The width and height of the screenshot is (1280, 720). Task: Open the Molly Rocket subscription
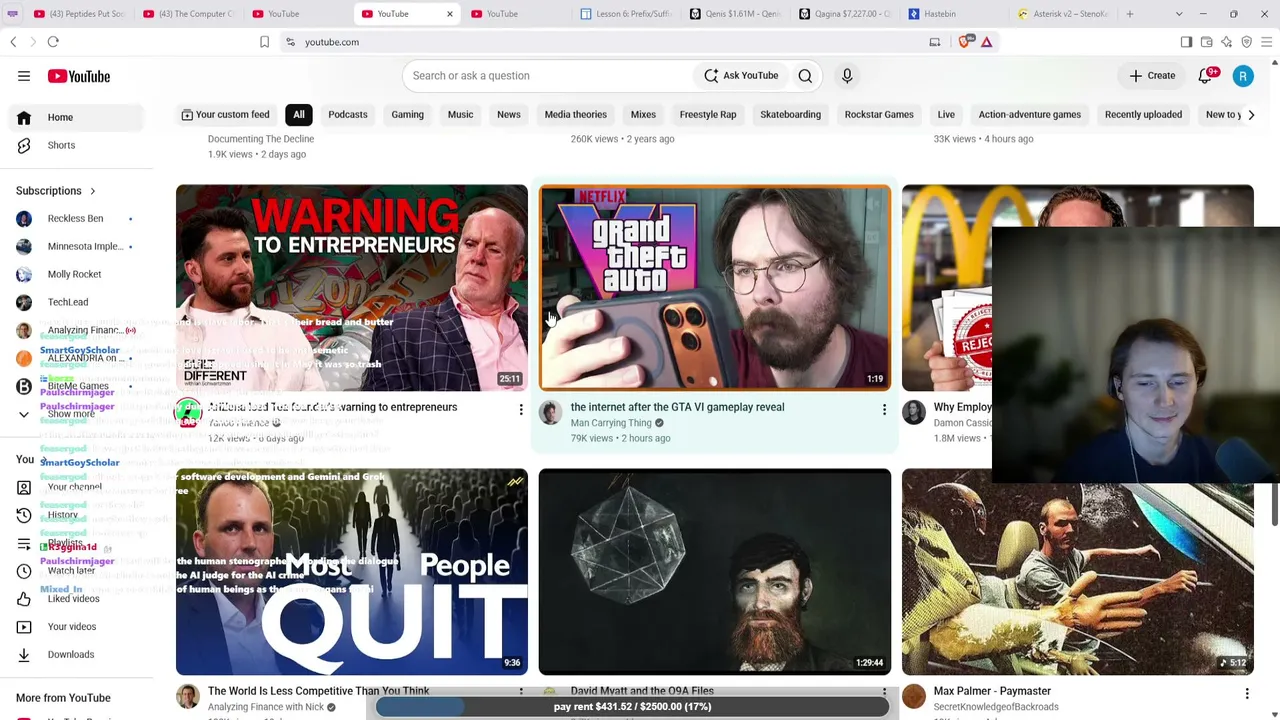pyautogui.click(x=74, y=274)
